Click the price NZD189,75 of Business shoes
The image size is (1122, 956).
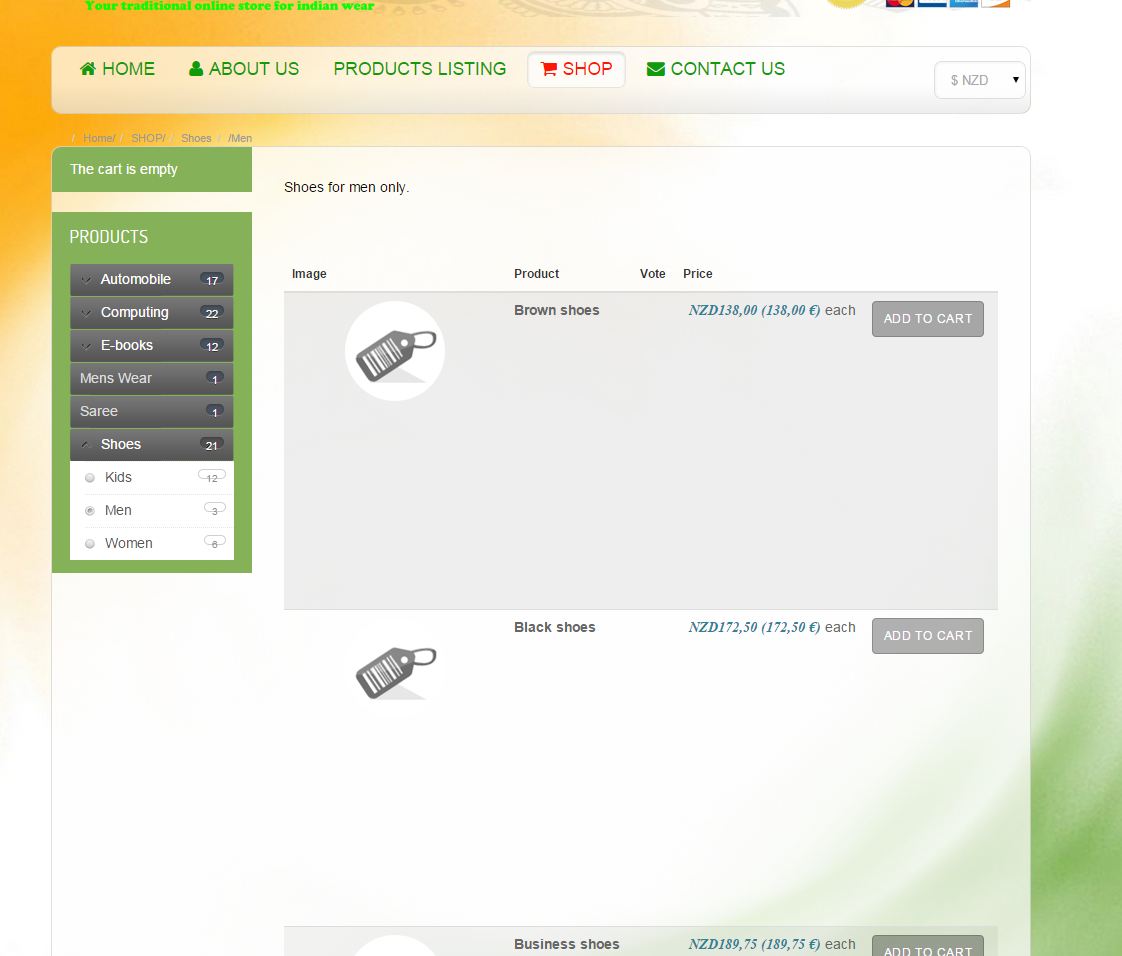point(754,944)
